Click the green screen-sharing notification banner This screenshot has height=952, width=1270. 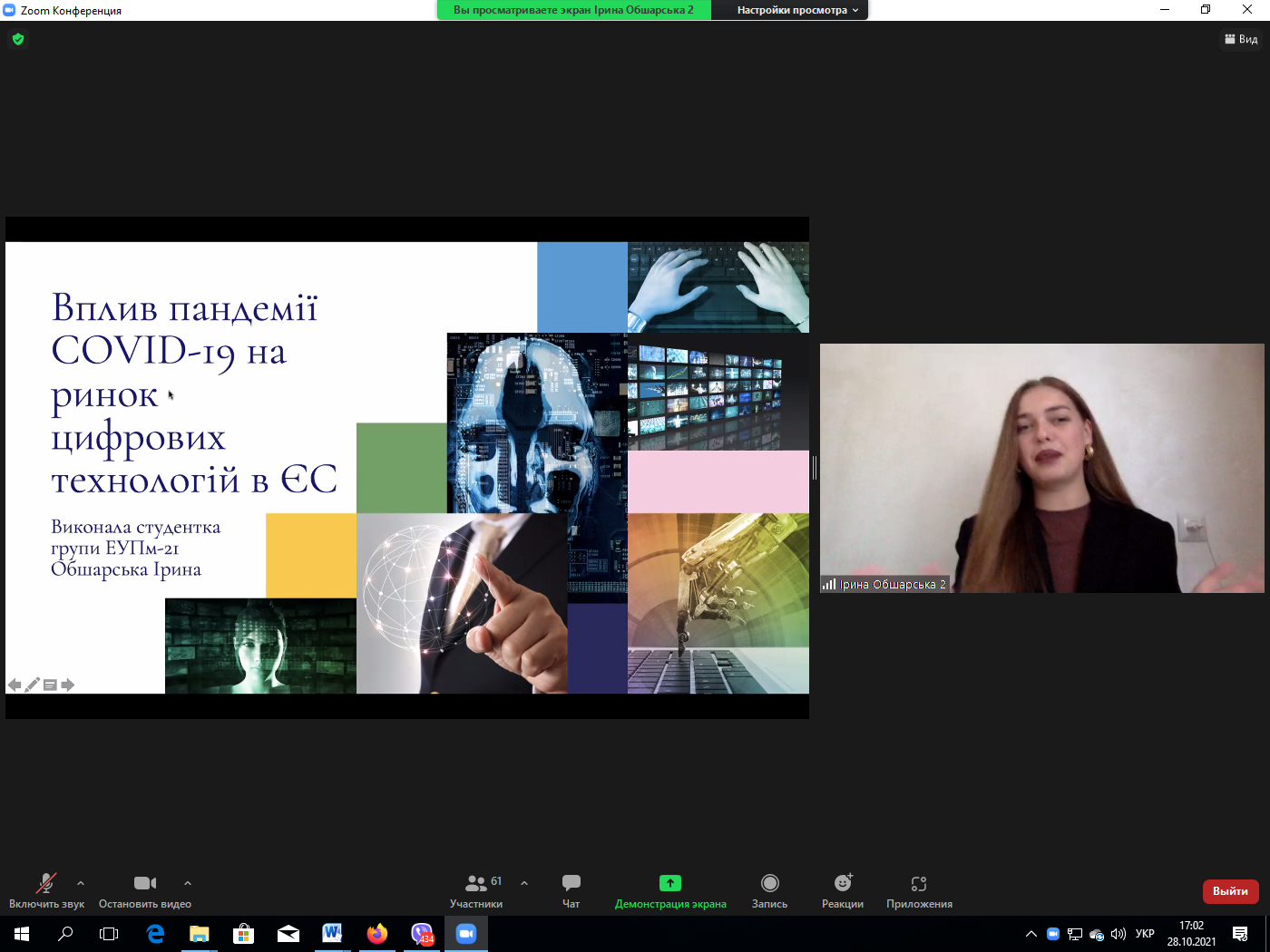[574, 10]
